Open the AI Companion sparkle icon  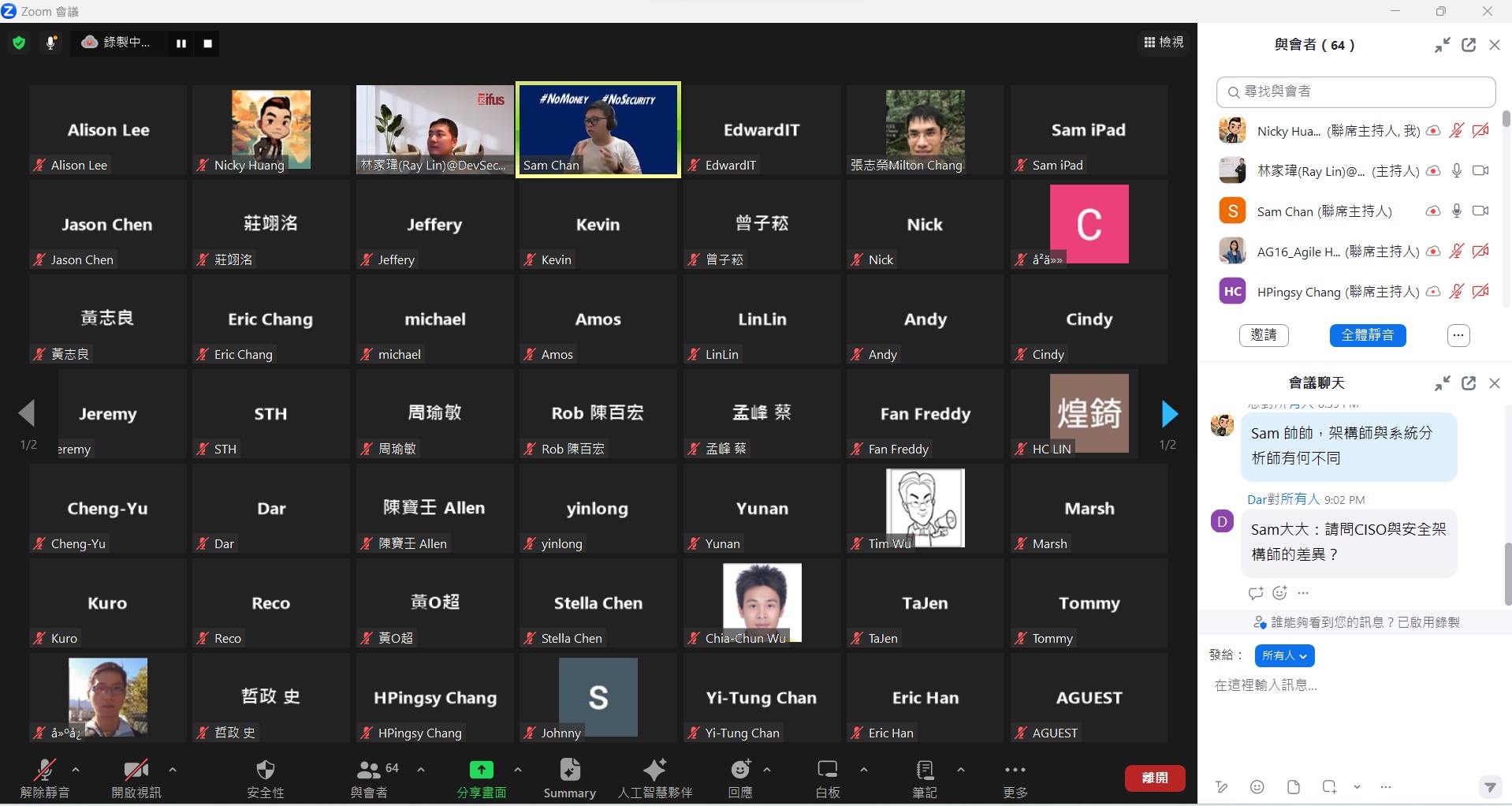[x=654, y=770]
